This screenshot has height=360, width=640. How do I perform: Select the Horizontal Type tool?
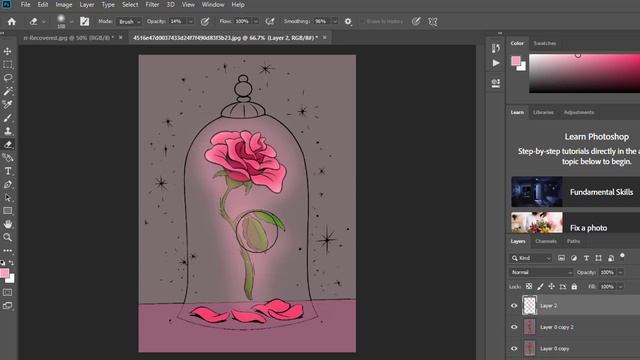[x=7, y=171]
